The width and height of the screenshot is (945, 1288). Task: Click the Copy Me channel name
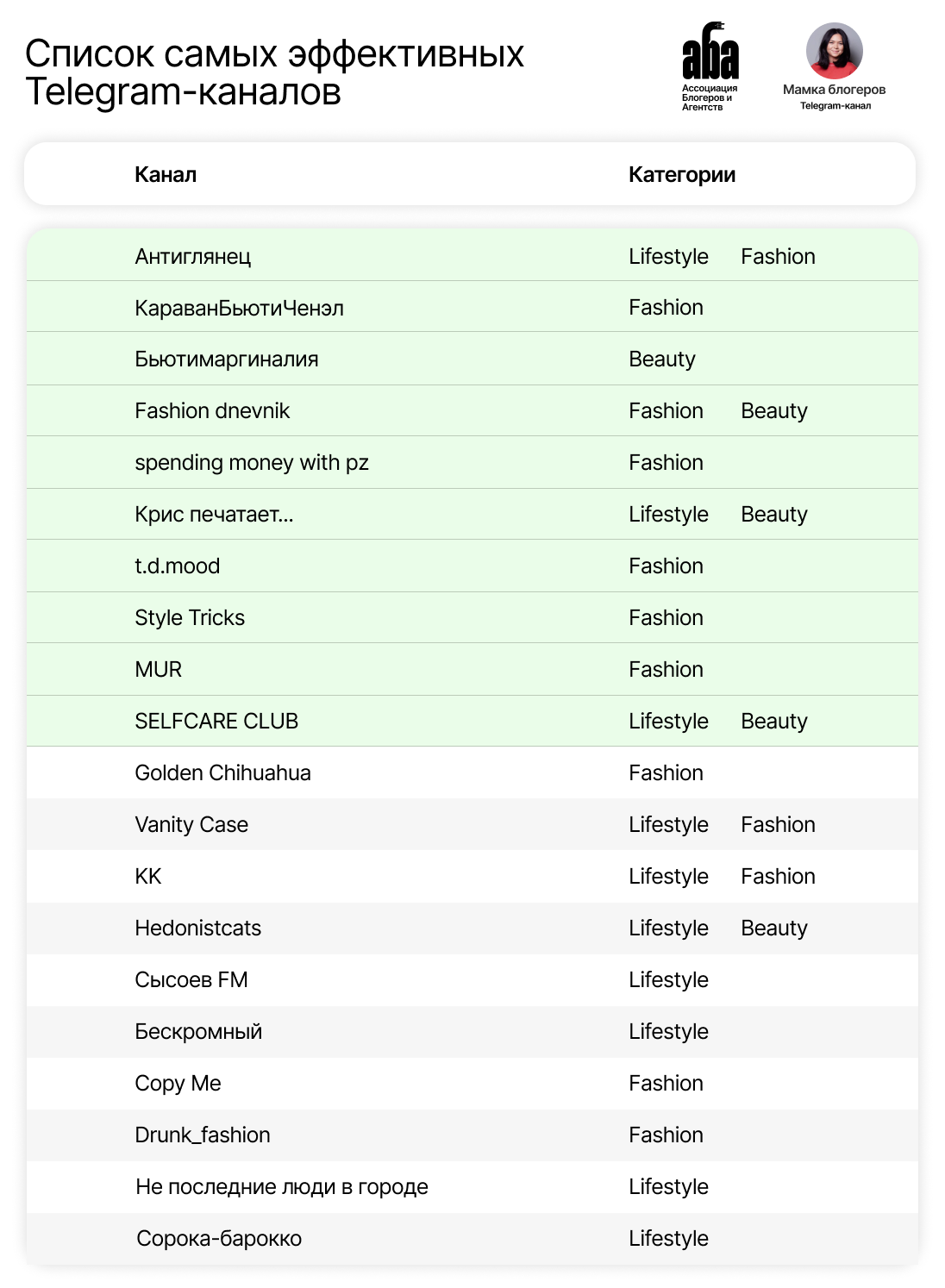(x=178, y=1084)
